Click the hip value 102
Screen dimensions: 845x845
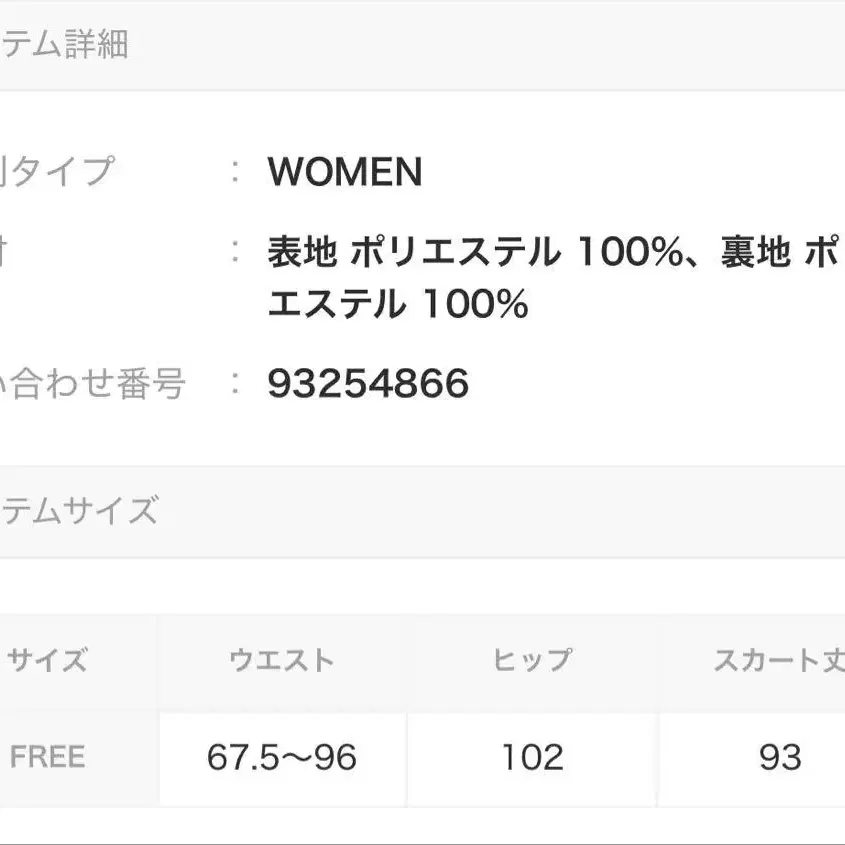(x=532, y=757)
